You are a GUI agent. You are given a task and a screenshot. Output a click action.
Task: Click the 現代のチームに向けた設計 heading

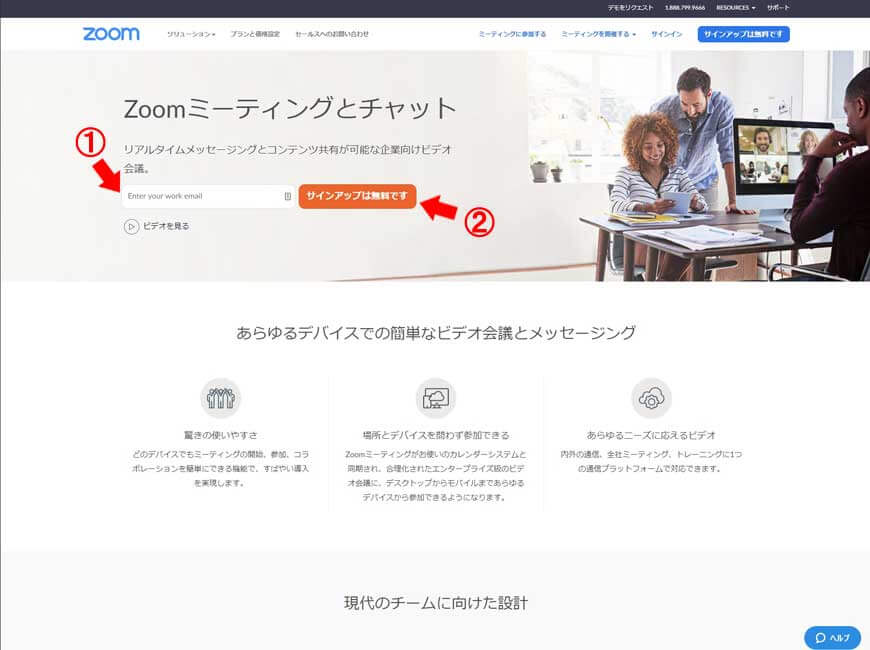coord(436,603)
